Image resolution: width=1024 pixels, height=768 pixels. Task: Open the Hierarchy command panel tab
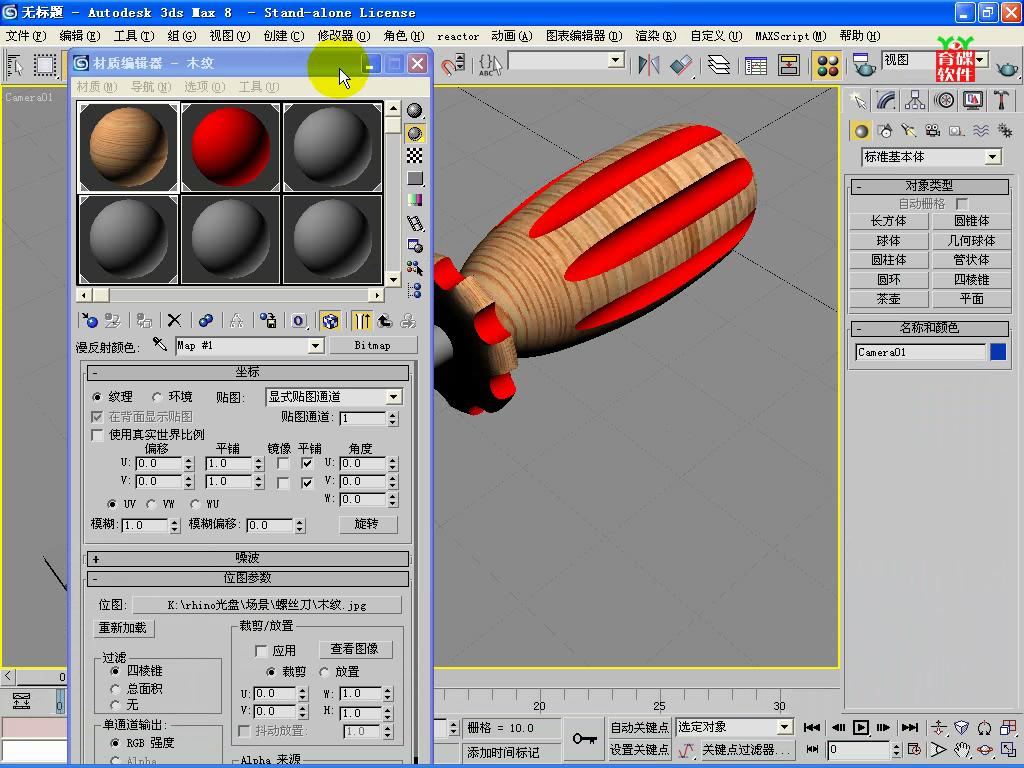point(915,100)
